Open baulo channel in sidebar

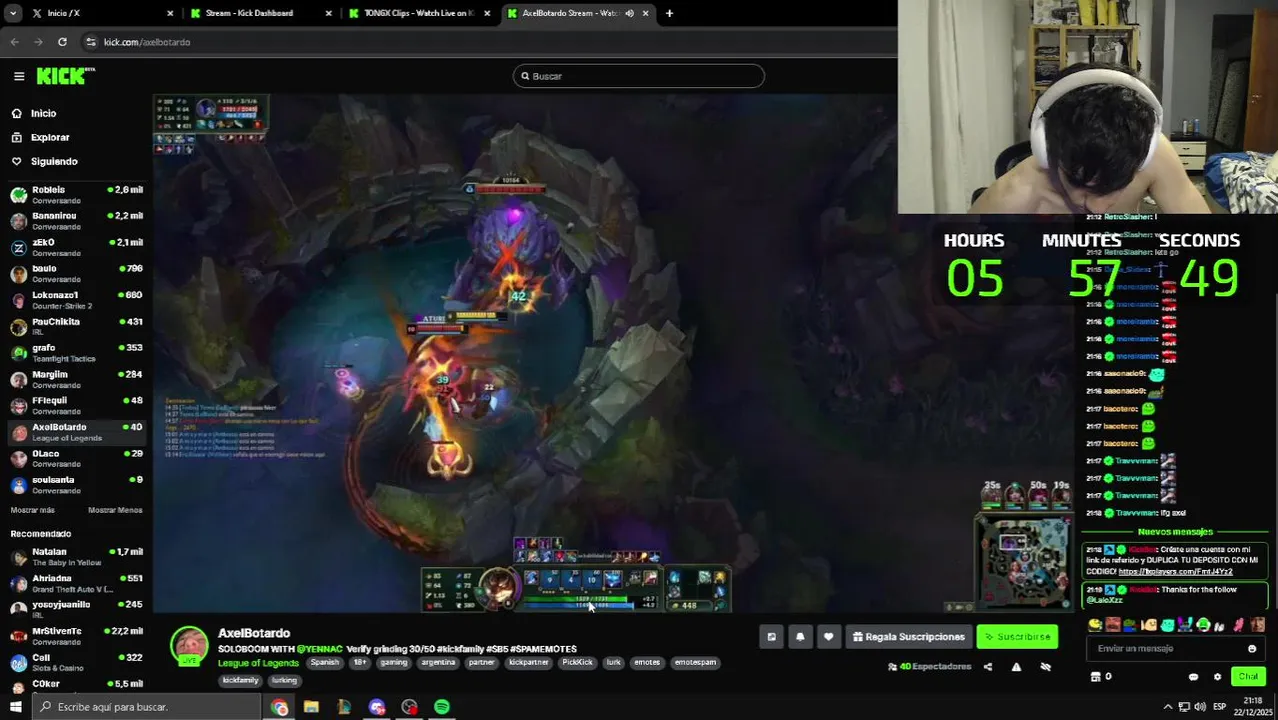[76, 273]
